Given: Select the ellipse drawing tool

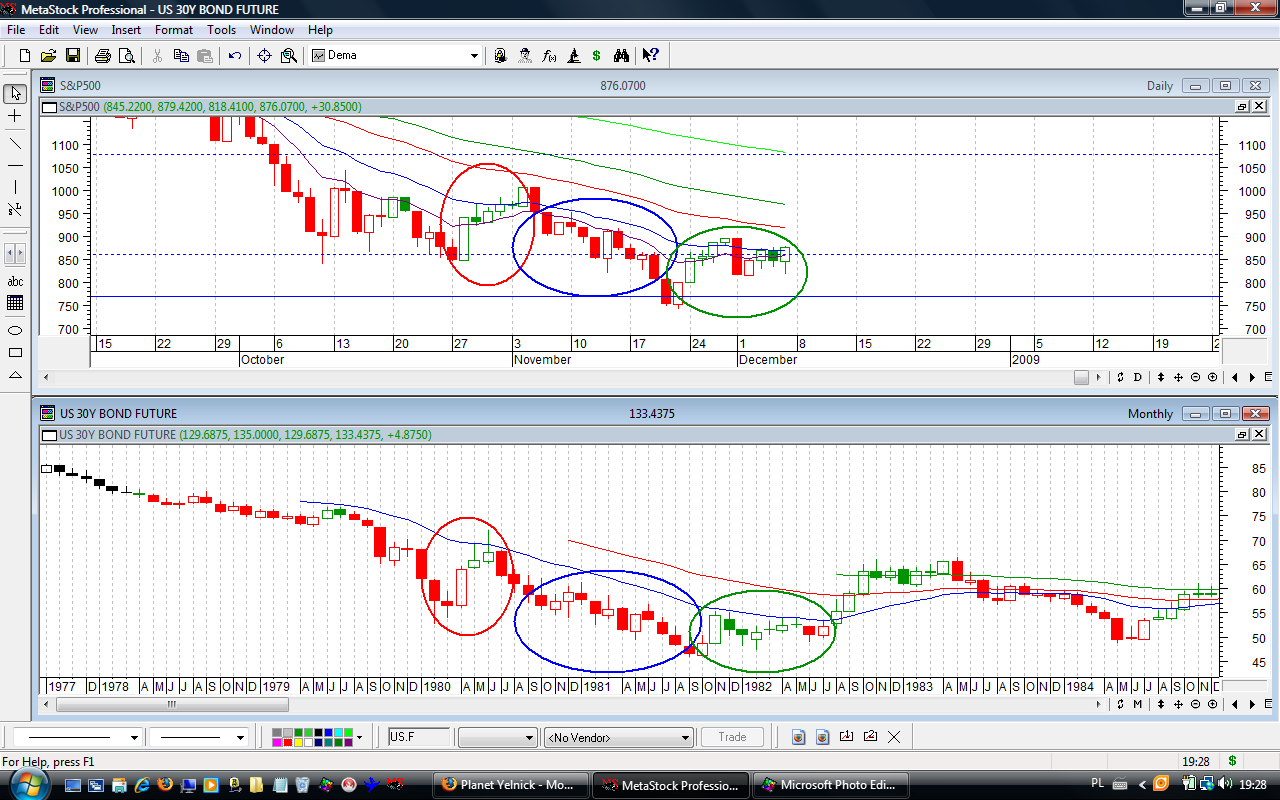Looking at the screenshot, I should point(15,330).
